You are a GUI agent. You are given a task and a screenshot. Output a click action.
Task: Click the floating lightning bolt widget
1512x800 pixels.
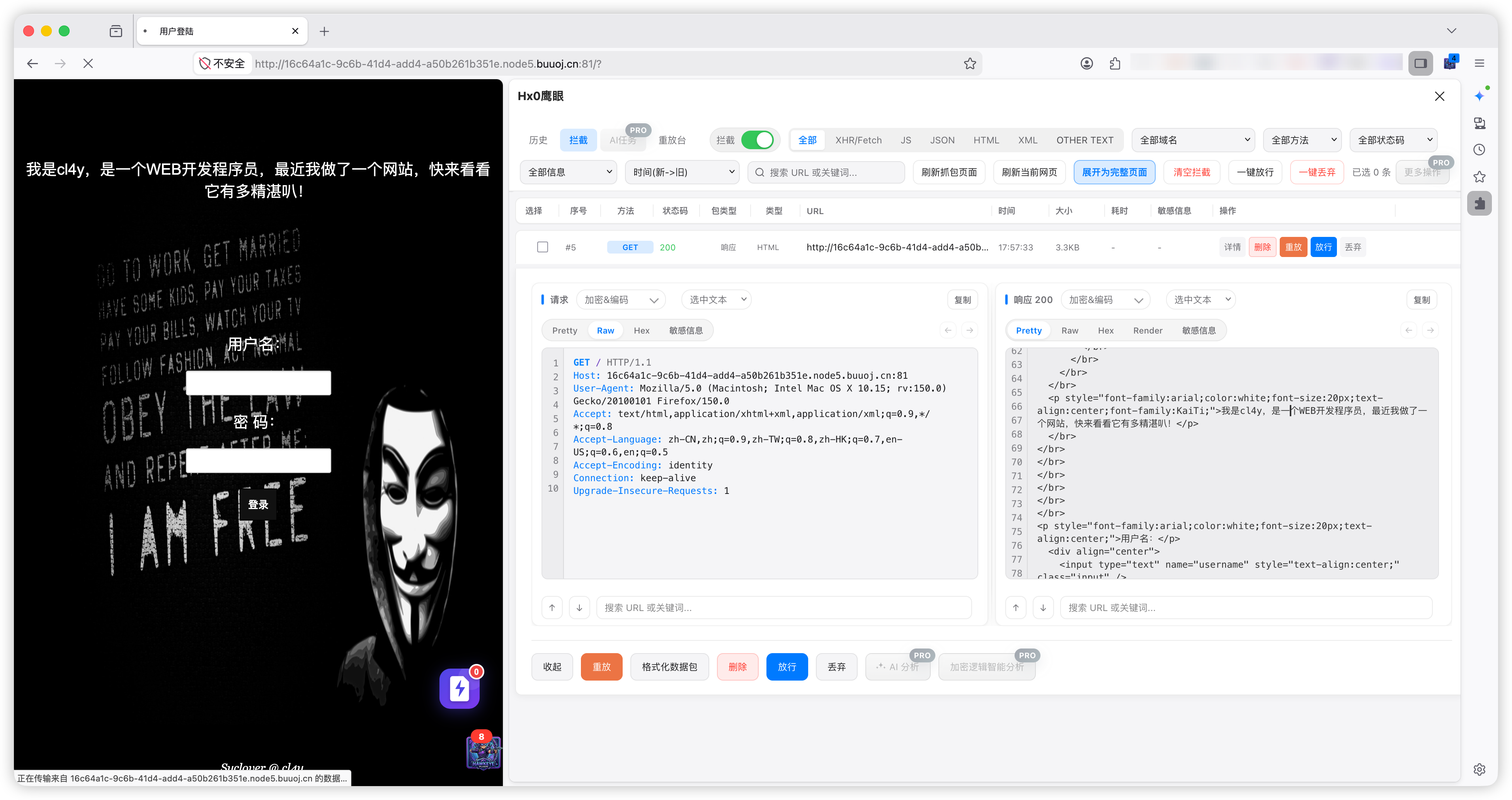460,688
